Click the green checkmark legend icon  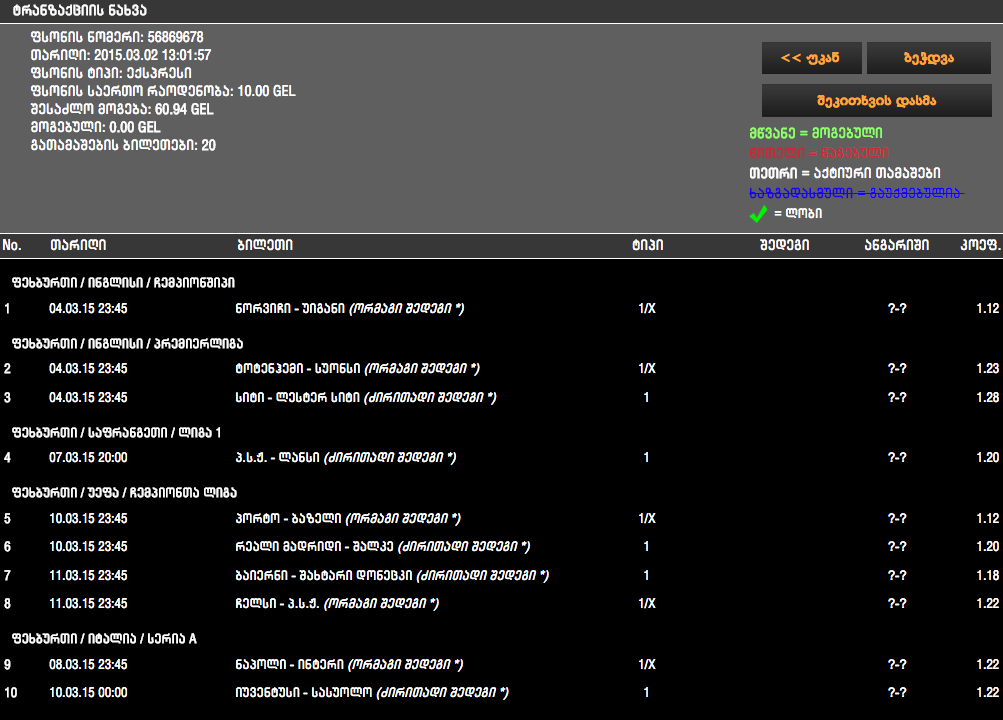(x=758, y=214)
